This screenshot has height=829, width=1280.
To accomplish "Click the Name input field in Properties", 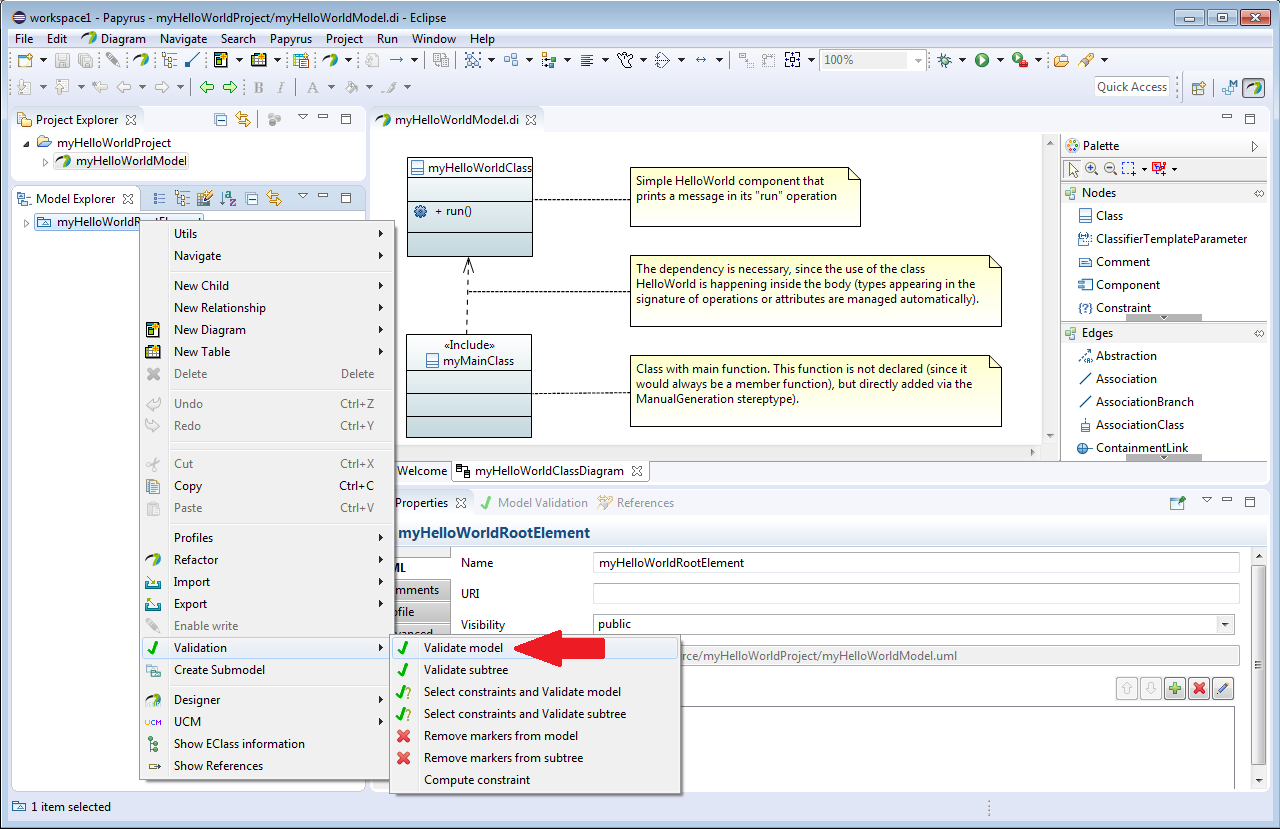I will point(916,563).
